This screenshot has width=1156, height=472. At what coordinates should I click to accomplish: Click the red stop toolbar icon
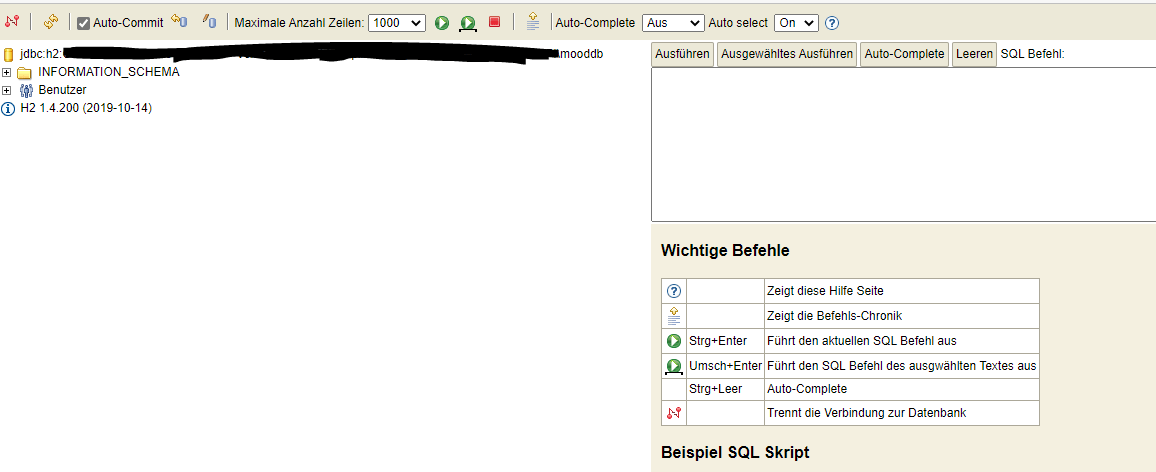pos(495,22)
